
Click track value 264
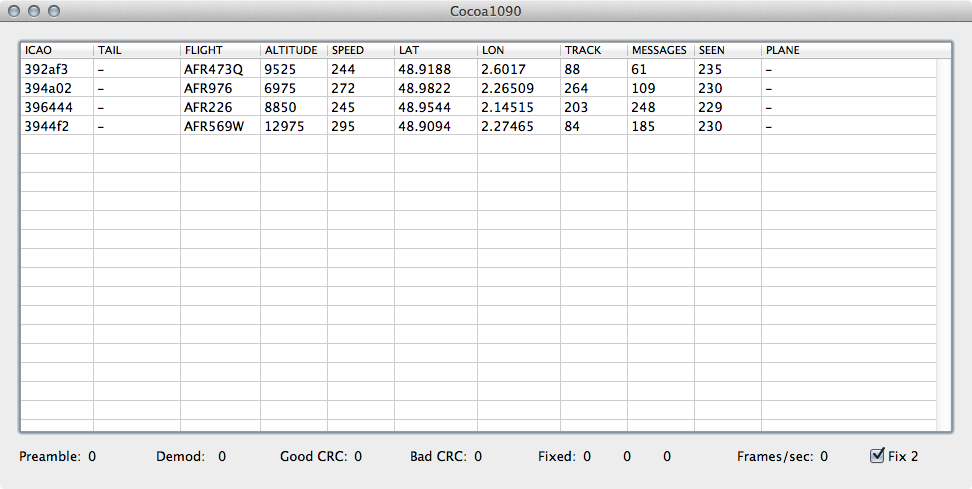(x=577, y=89)
